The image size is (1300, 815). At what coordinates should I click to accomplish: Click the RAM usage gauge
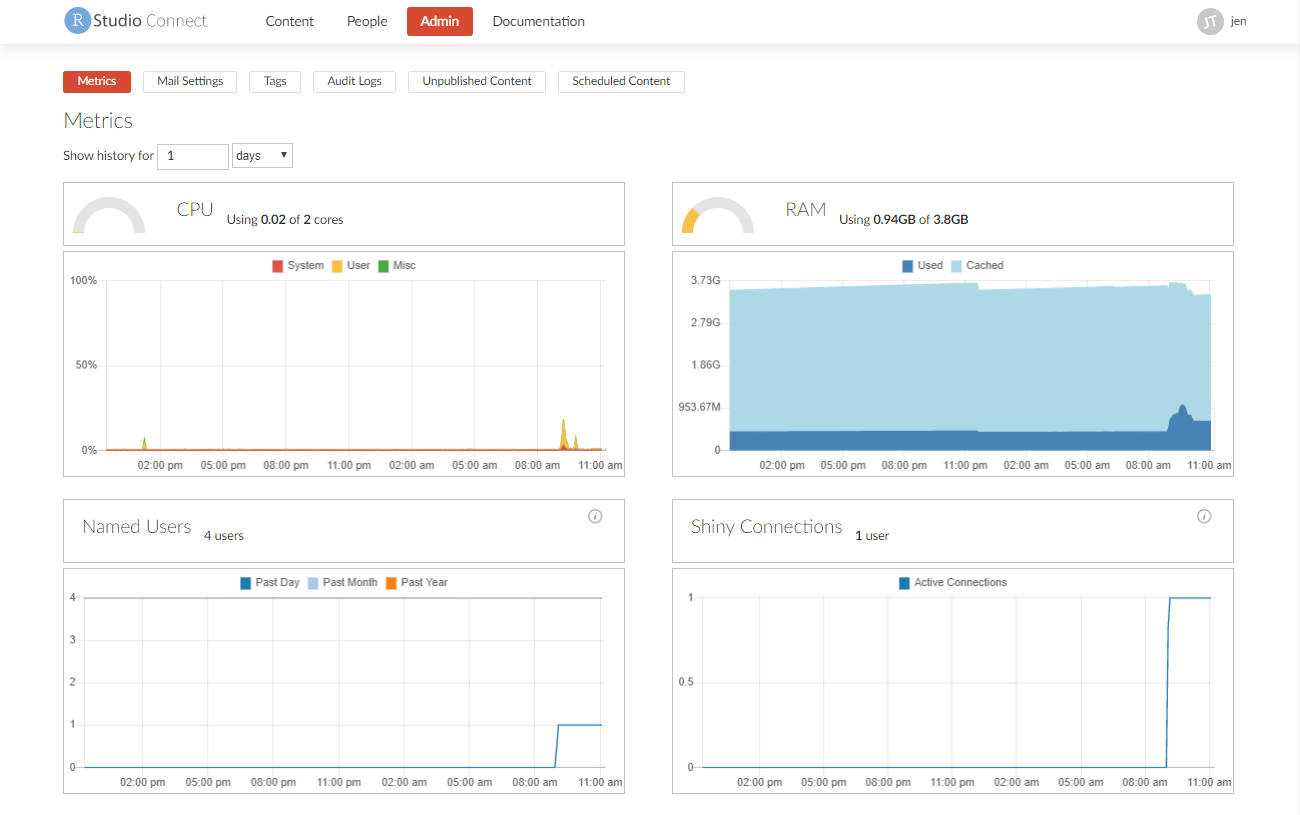pos(717,215)
